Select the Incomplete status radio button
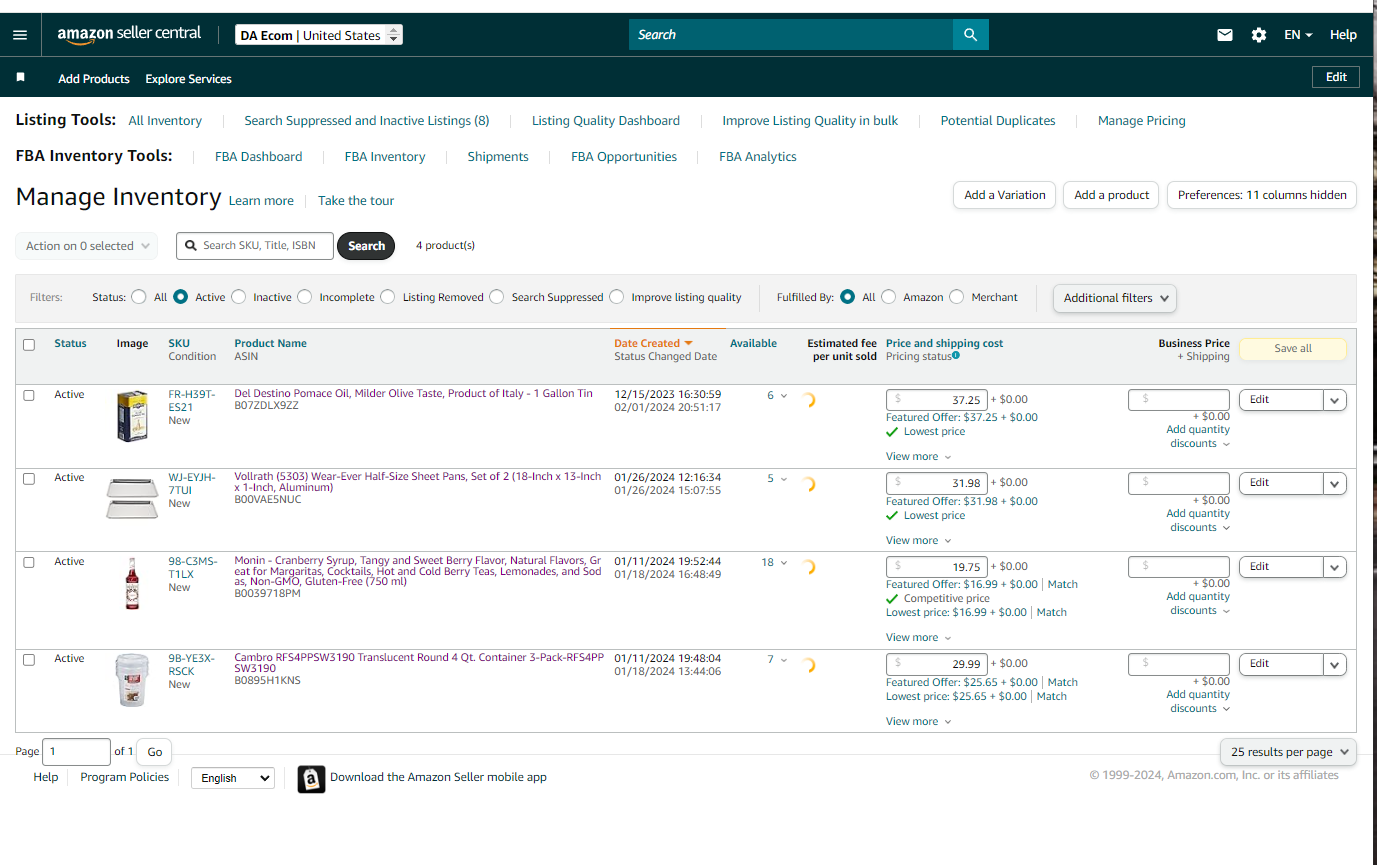The width and height of the screenshot is (1377, 865). (305, 297)
